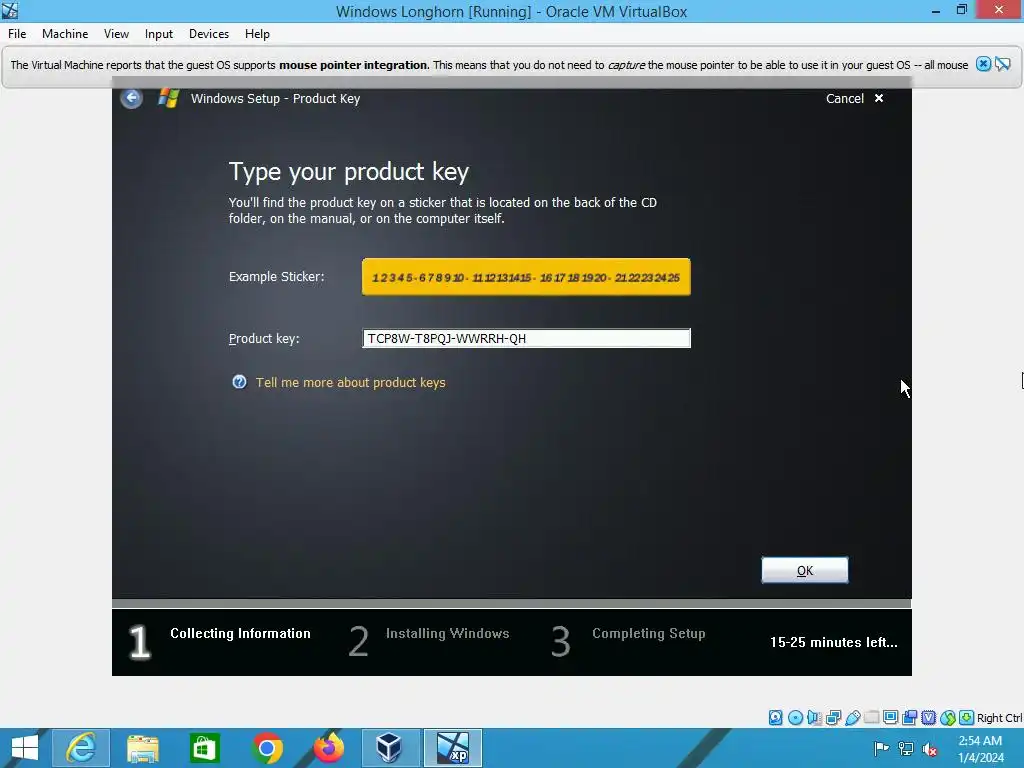
Task: Click the Product key input field
Action: (526, 338)
